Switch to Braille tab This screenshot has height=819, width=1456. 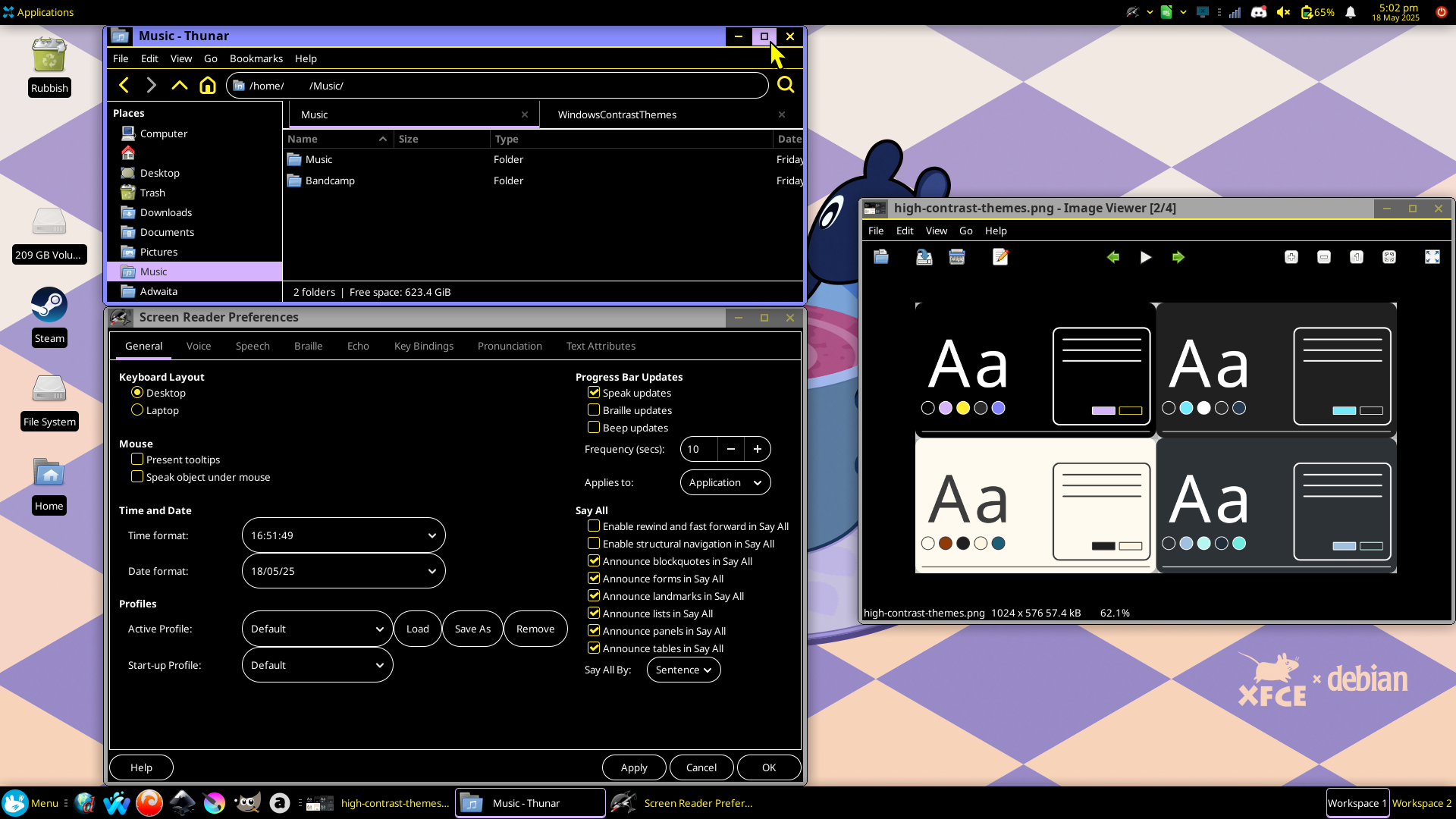[x=308, y=346]
